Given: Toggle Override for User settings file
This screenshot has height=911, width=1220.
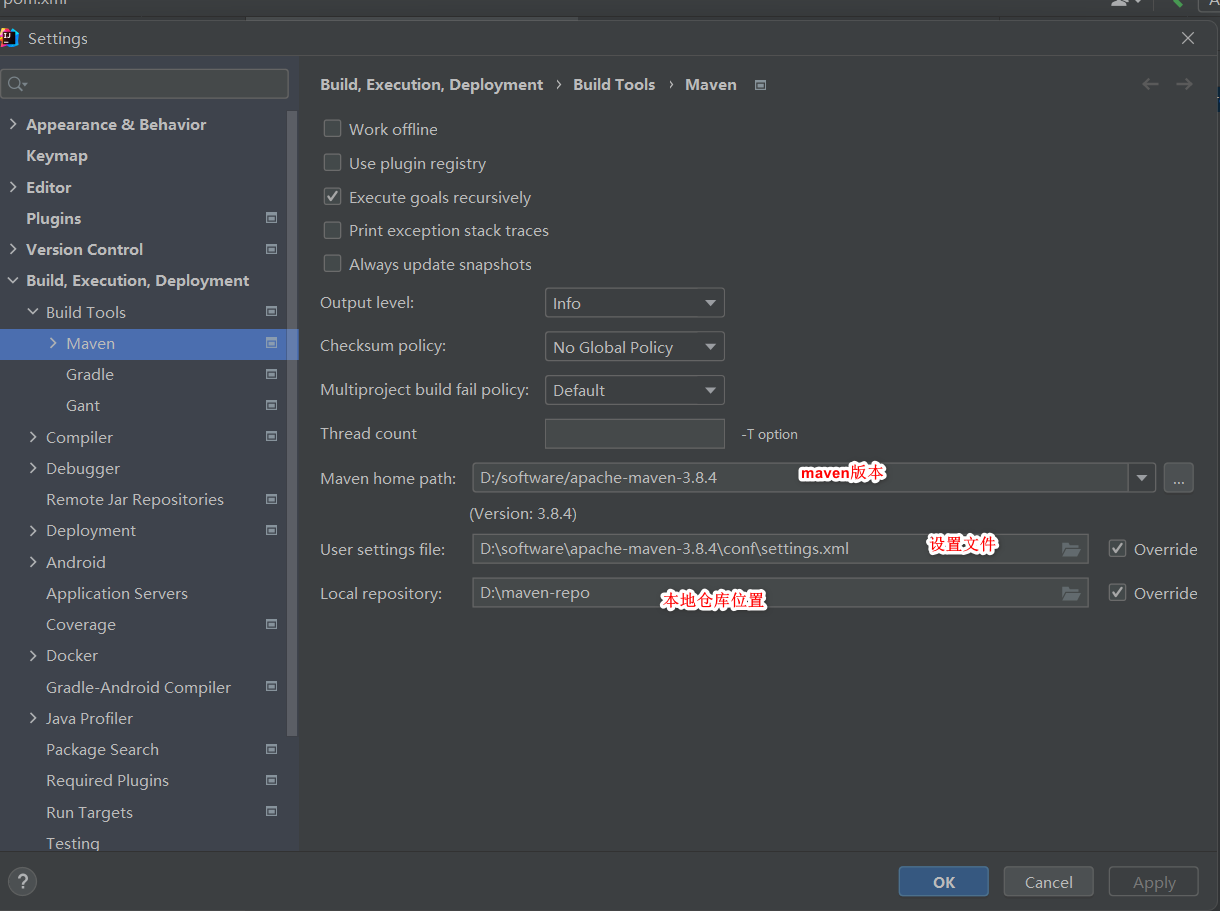Looking at the screenshot, I should click(1118, 548).
